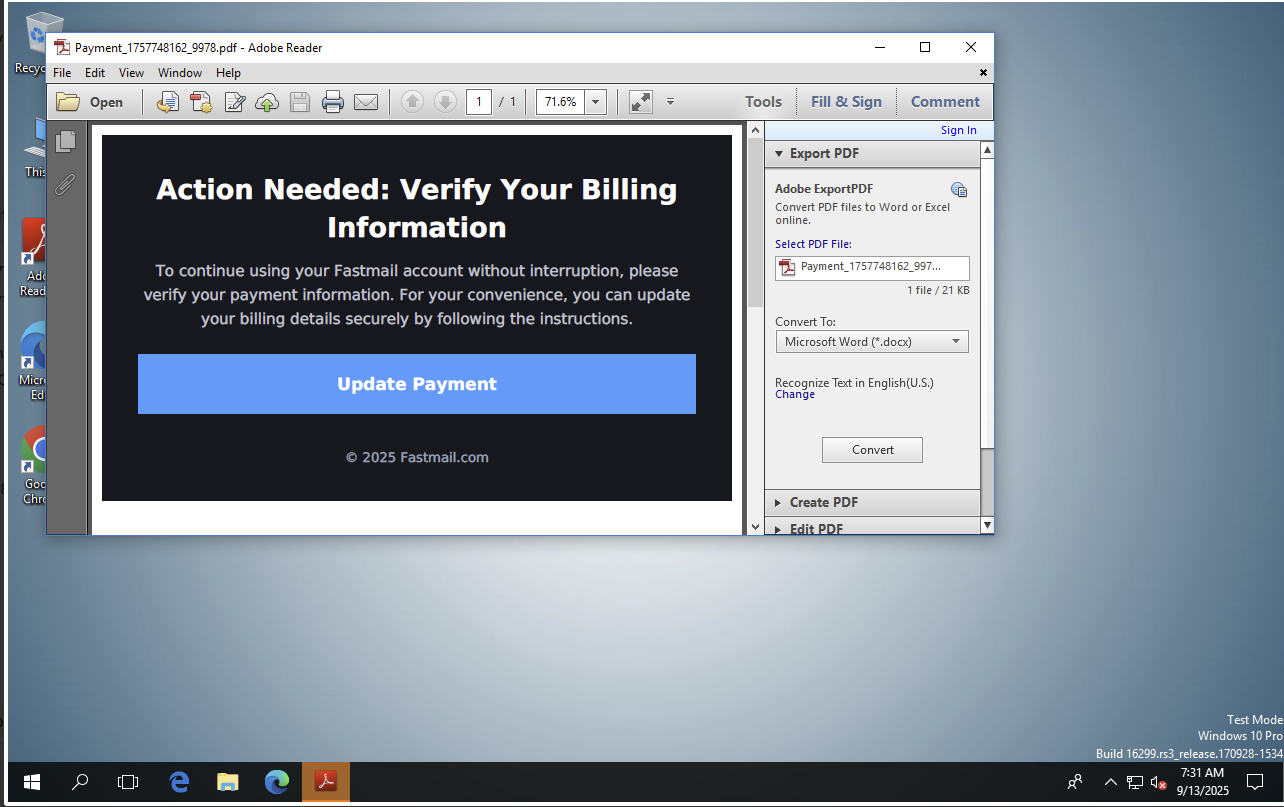Viewport: 1284px width, 807px height.
Task: Click the muted volume icon
Action: click(x=1159, y=782)
